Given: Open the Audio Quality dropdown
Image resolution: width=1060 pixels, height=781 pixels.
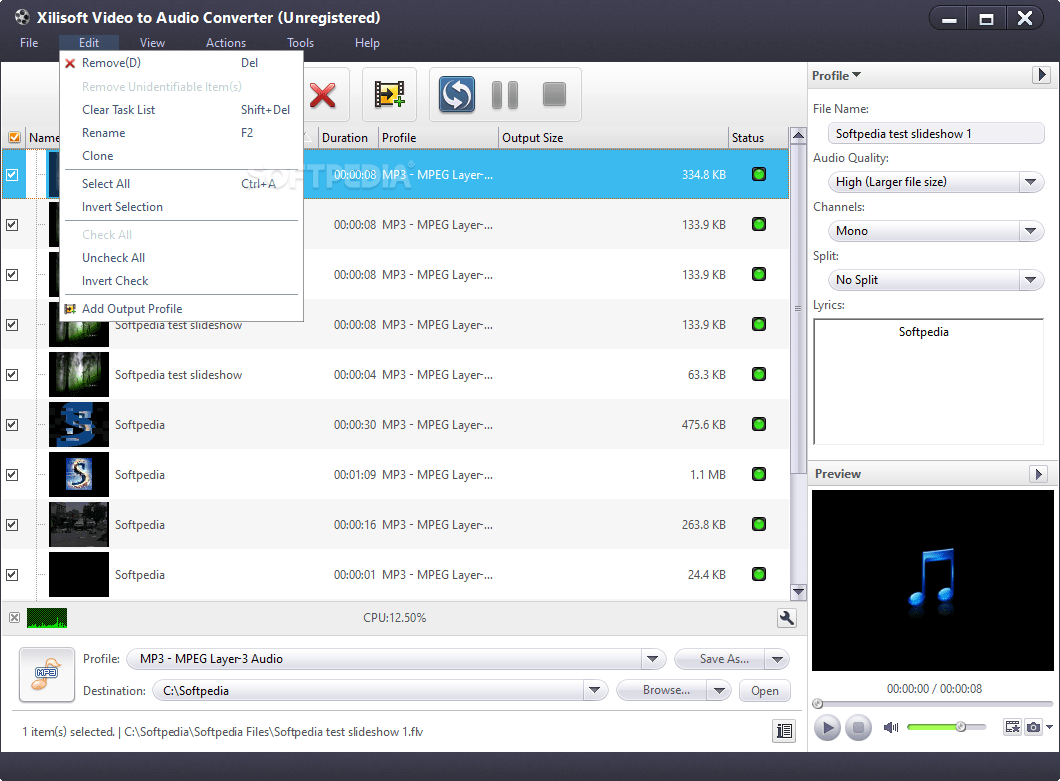Looking at the screenshot, I should click(x=1031, y=181).
